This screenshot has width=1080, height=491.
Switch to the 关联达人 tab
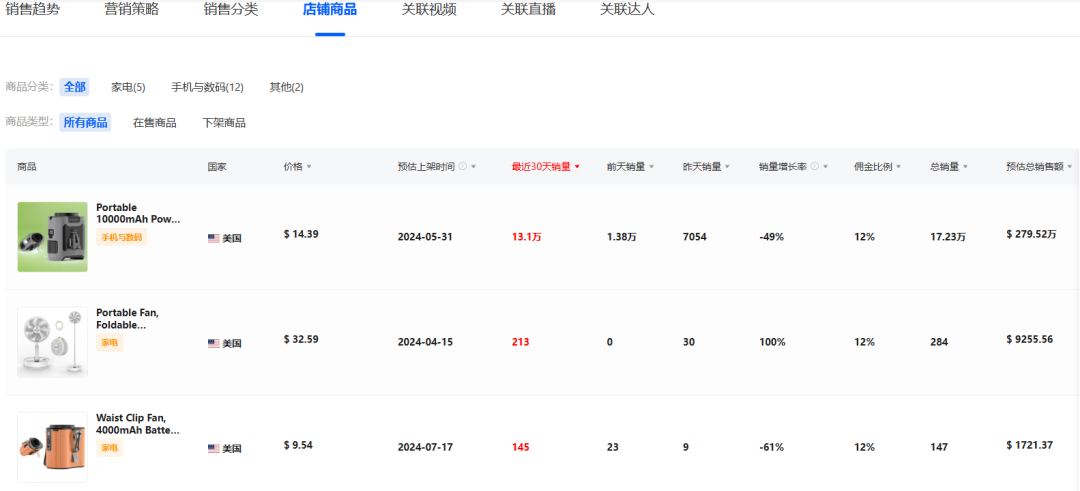[627, 10]
